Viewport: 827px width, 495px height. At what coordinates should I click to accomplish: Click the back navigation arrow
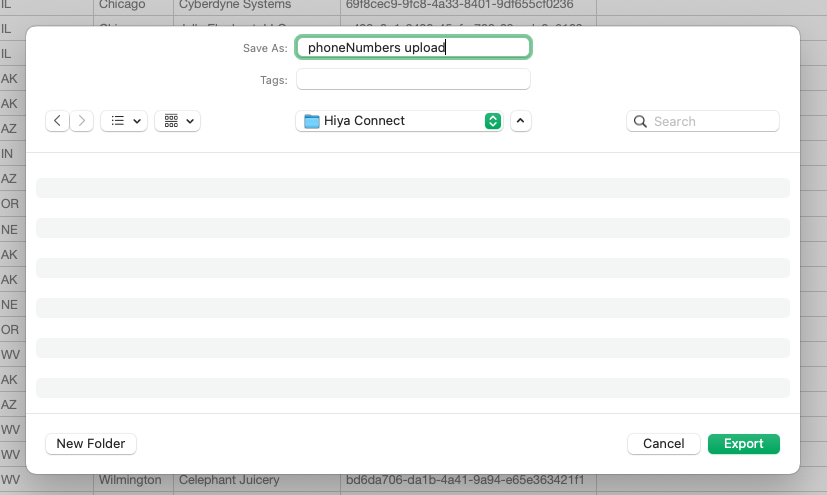pos(57,121)
